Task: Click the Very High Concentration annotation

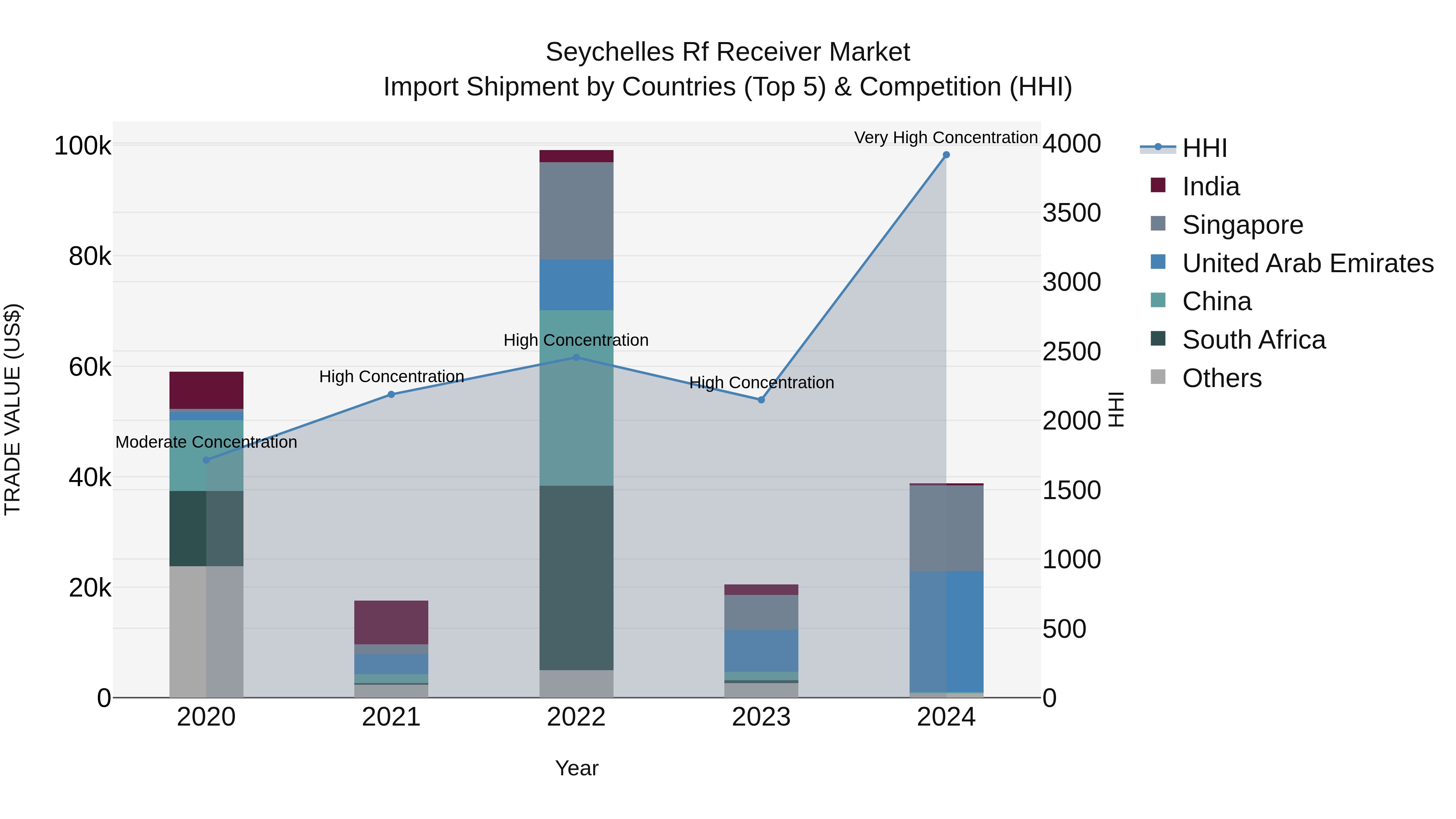Action: 946,138
